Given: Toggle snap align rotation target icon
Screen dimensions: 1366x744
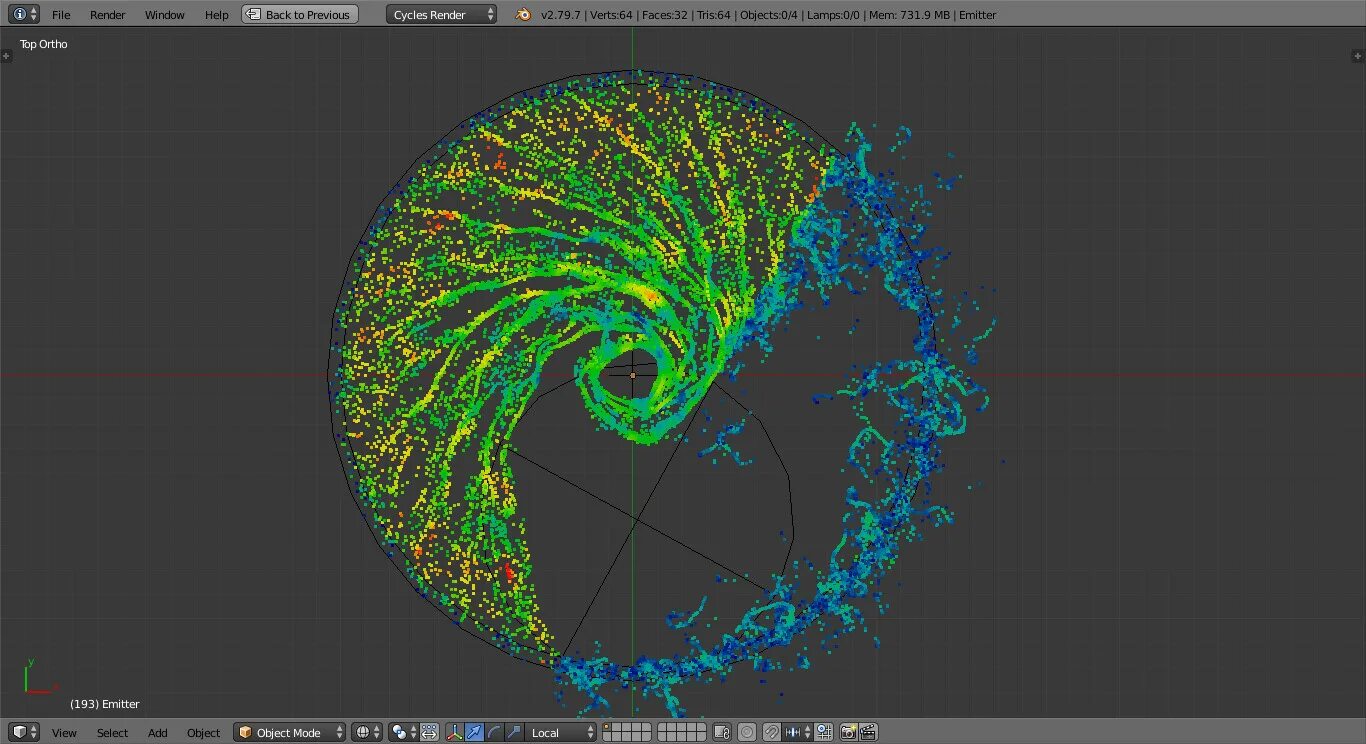Looking at the screenshot, I should pos(823,732).
